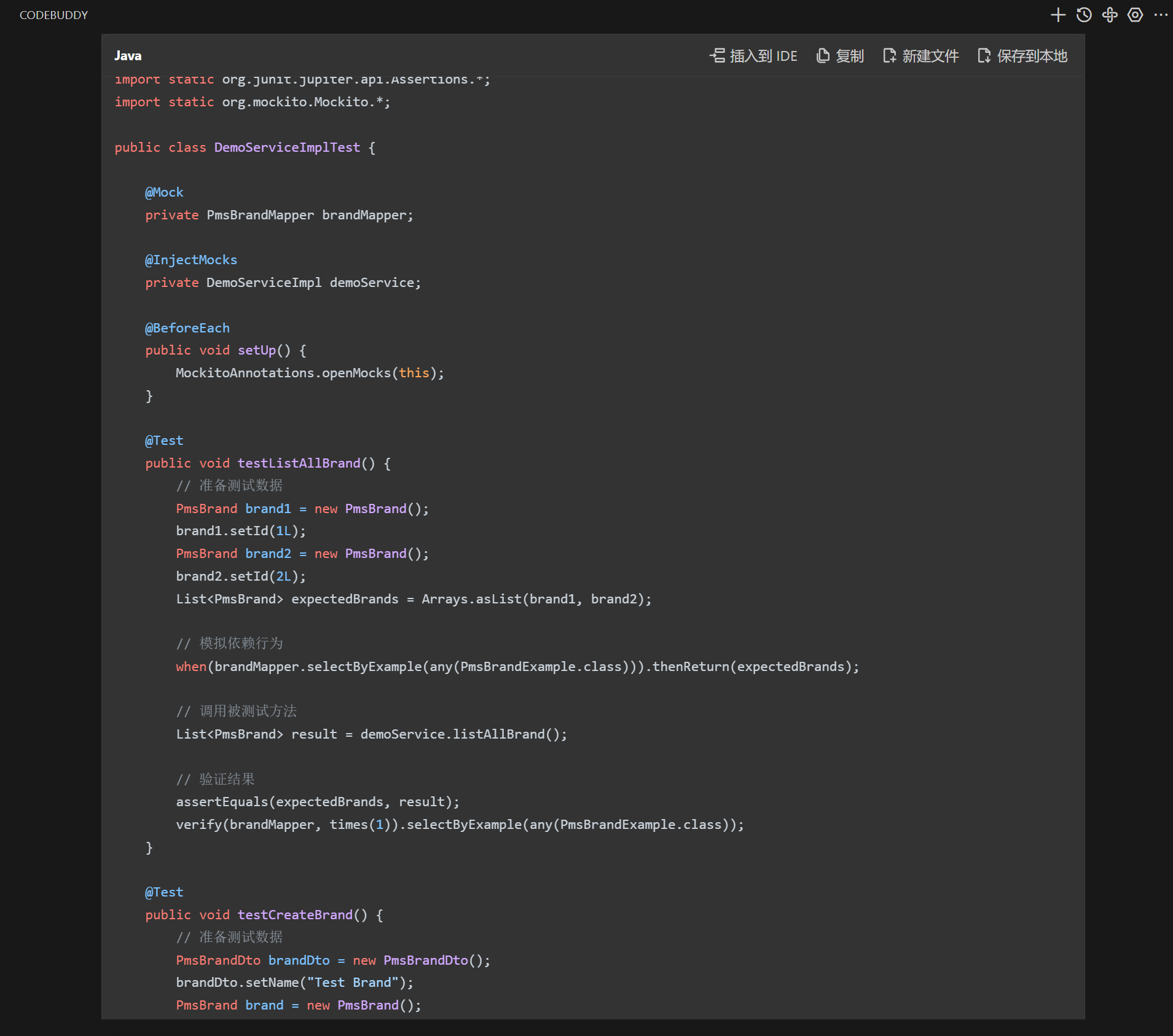Click the @Mock annotation in code
The image size is (1173, 1036).
pos(164,192)
